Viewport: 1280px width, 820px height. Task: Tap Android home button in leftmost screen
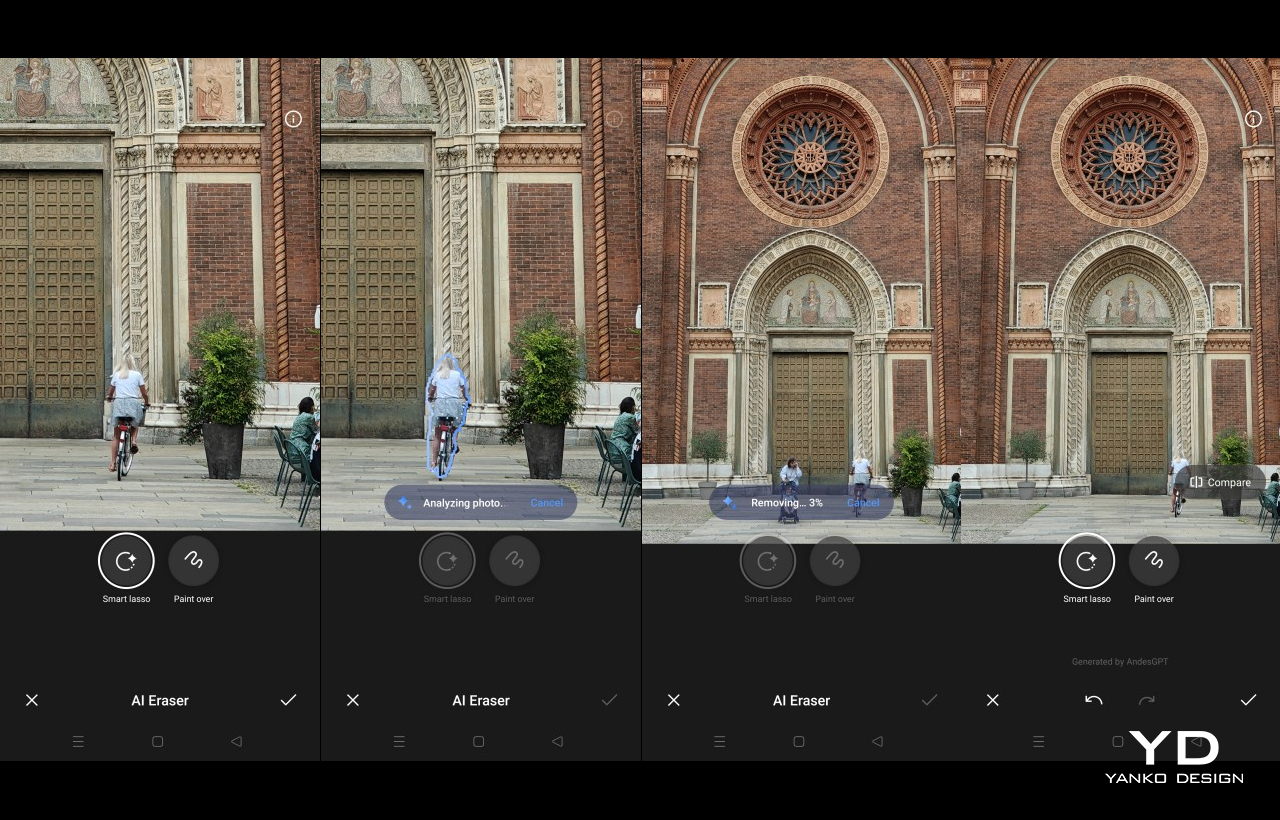coord(157,742)
